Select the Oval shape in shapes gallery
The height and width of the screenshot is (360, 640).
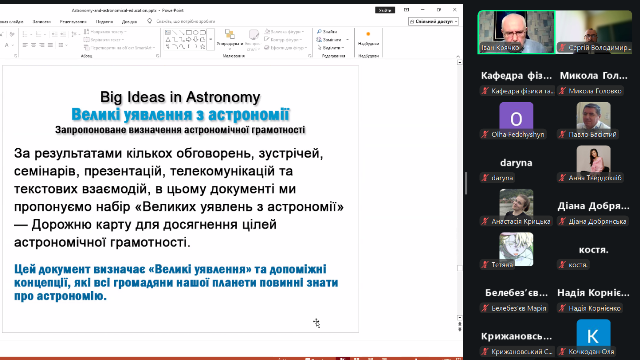[196, 32]
